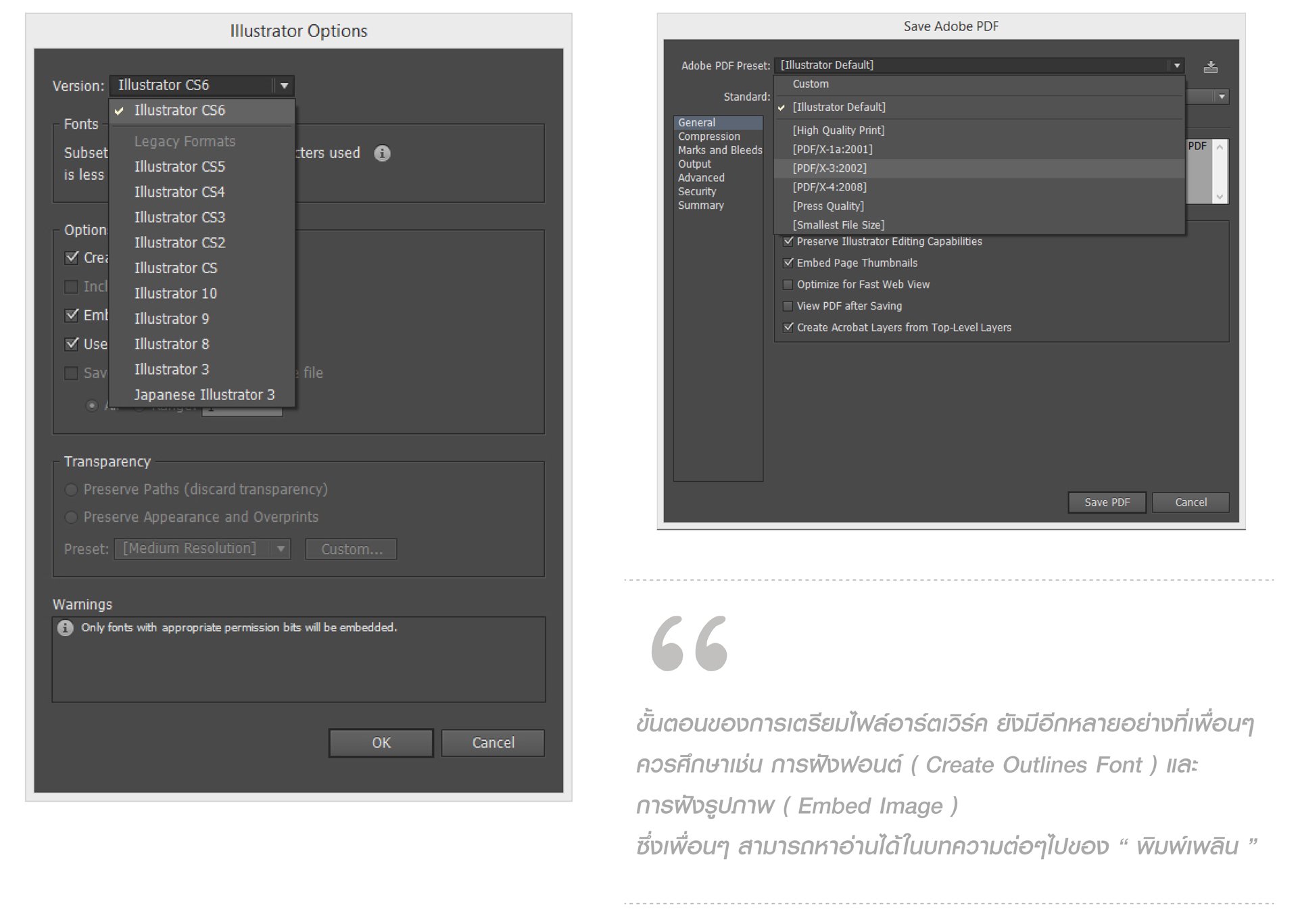
Task: Click the save preset icon beside PDF preset
Action: [x=1210, y=67]
